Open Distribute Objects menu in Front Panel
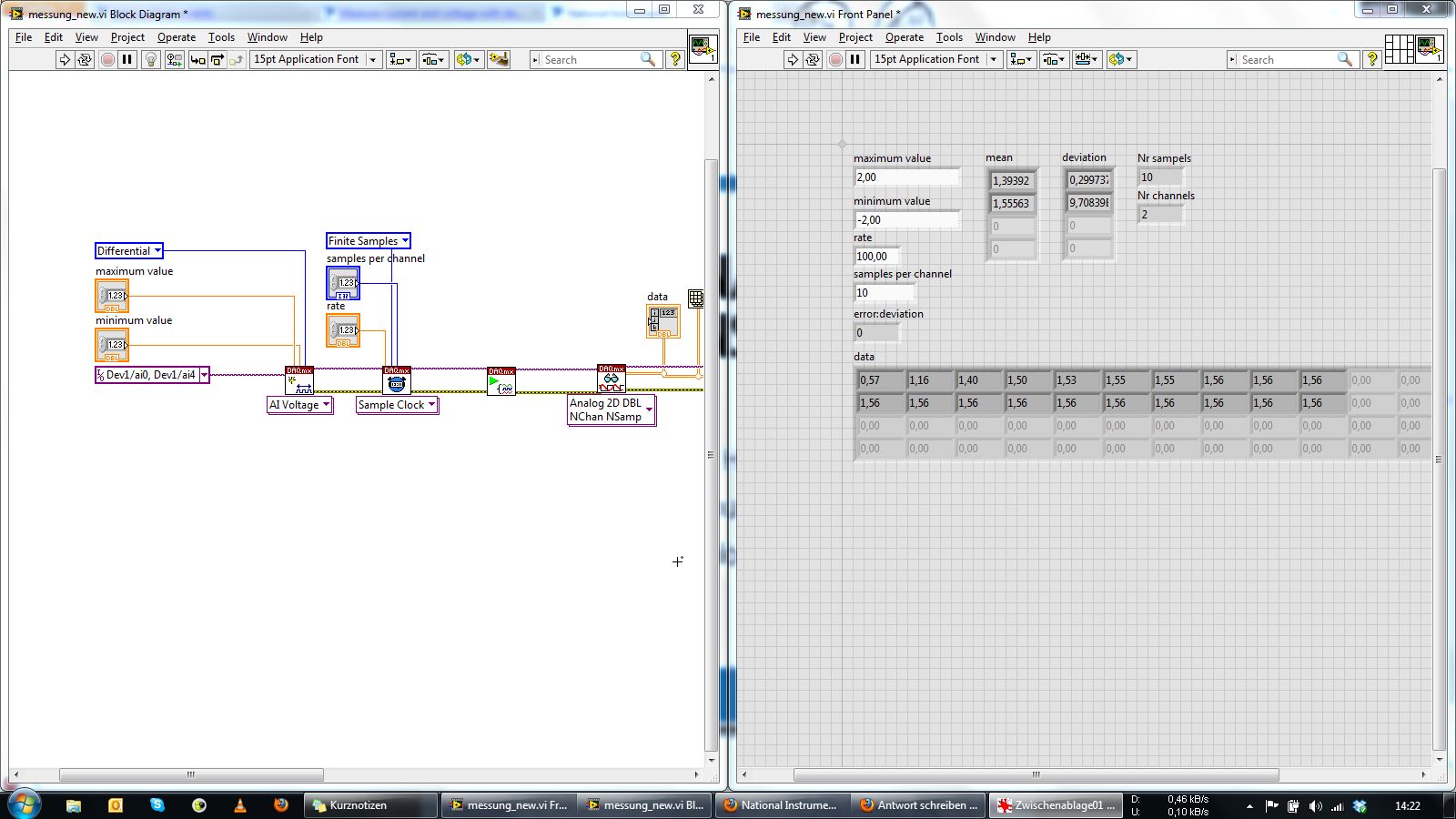Image resolution: width=1456 pixels, height=819 pixels. [x=1054, y=59]
